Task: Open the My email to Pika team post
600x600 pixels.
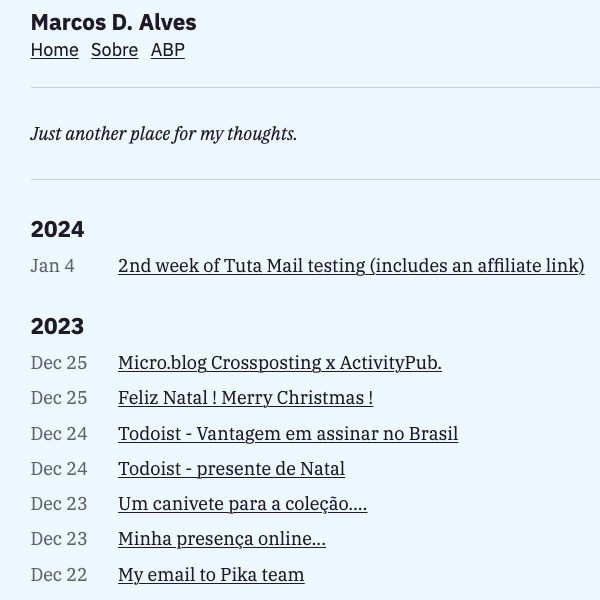Action: click(211, 575)
